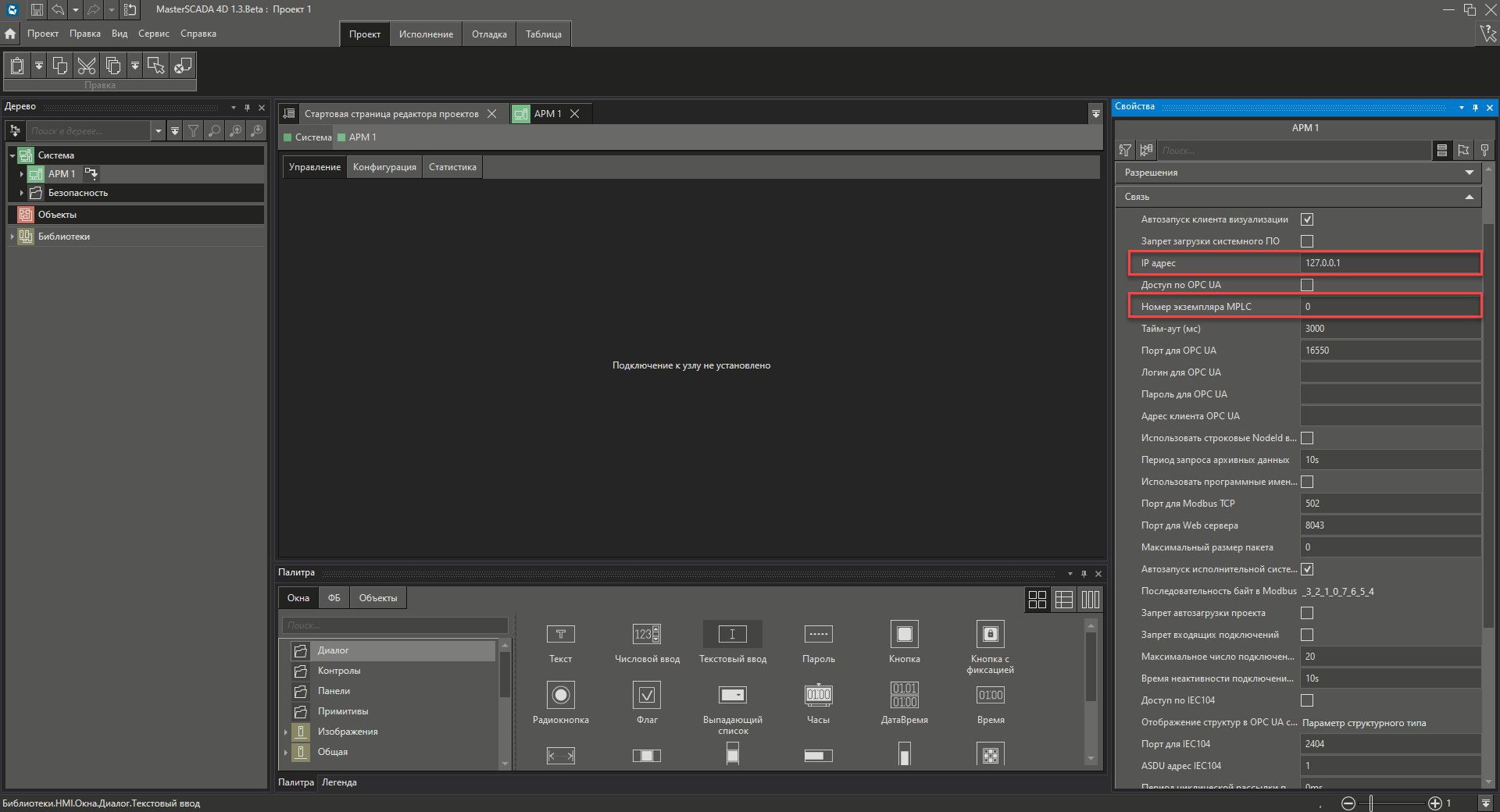This screenshot has width=1500, height=812.
Task: Switch to the Конфигурация tab
Action: pos(384,167)
